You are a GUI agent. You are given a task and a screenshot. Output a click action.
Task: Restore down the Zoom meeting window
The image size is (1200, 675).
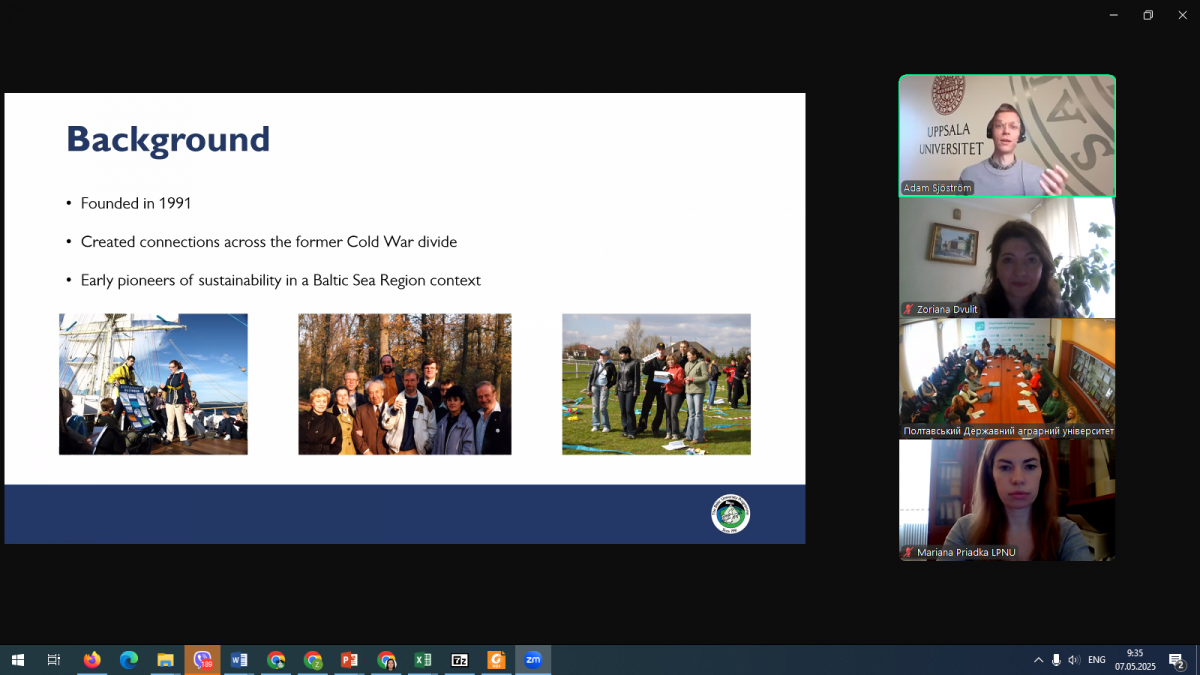[1148, 15]
